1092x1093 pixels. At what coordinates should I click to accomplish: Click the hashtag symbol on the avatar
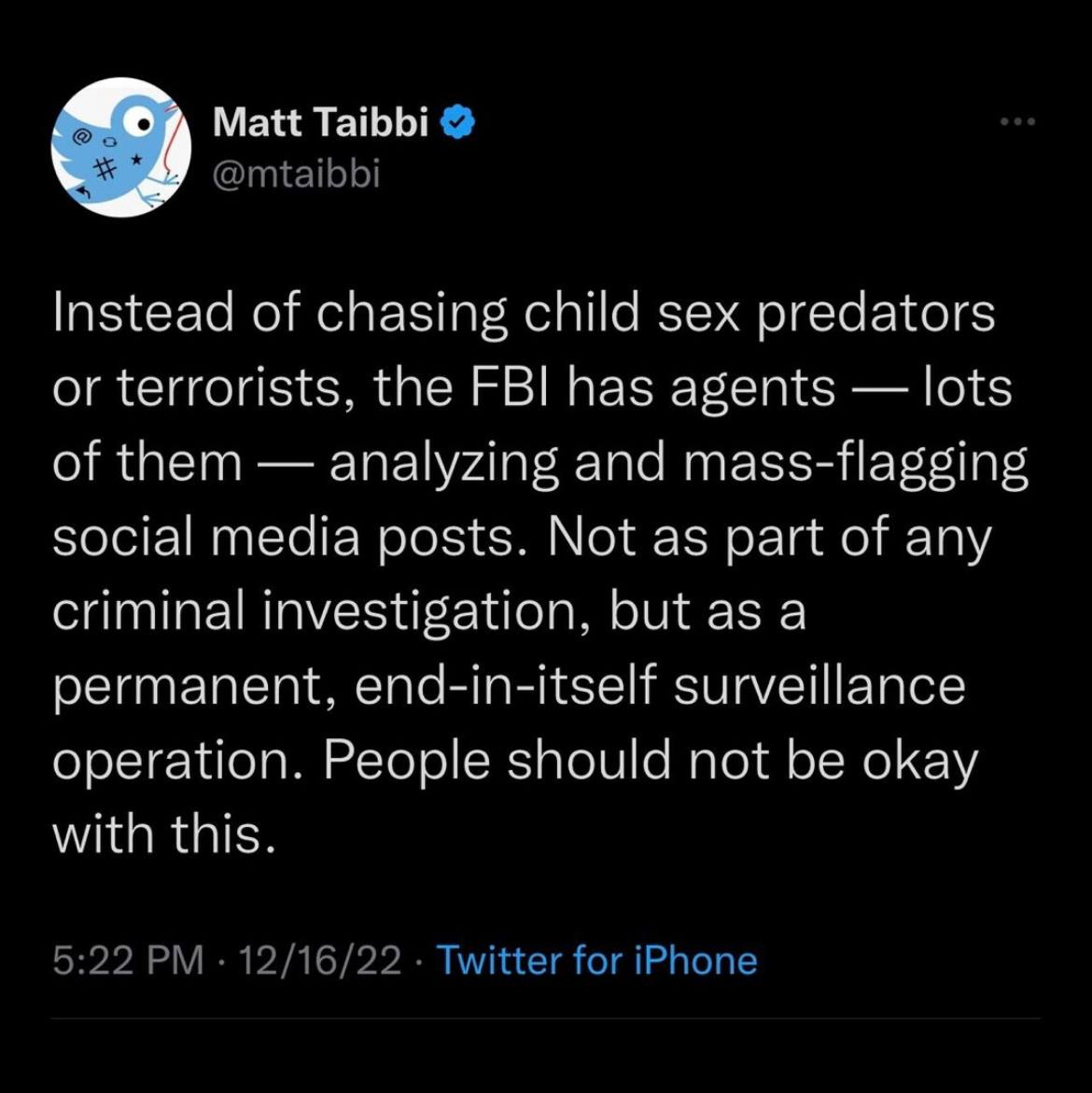point(105,168)
